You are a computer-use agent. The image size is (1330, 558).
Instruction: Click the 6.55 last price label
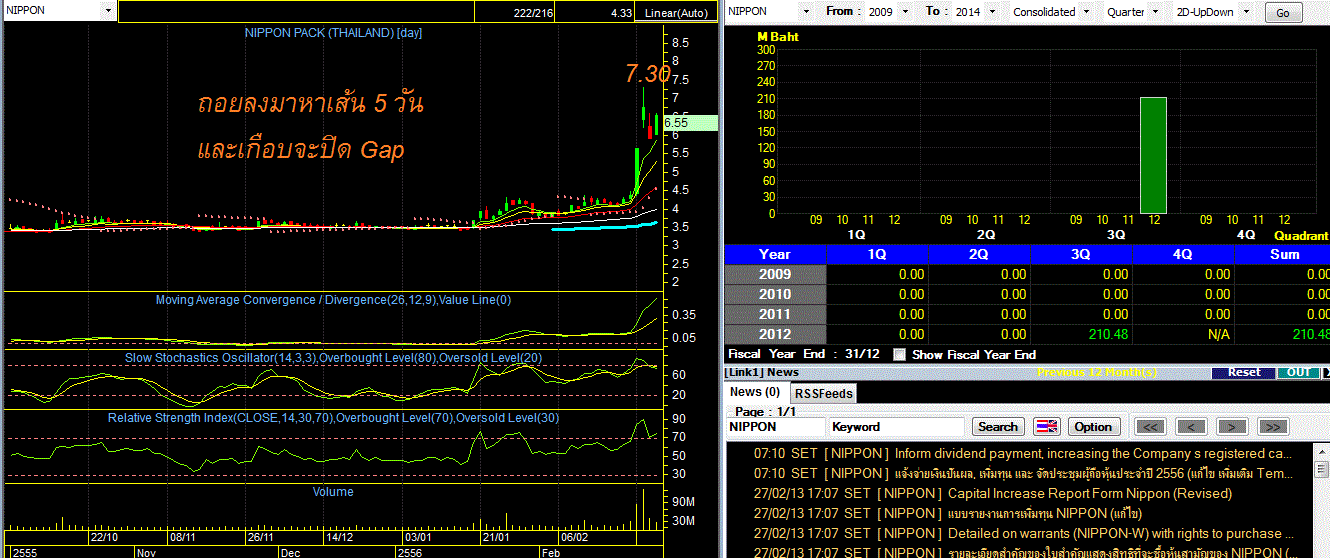coord(690,122)
